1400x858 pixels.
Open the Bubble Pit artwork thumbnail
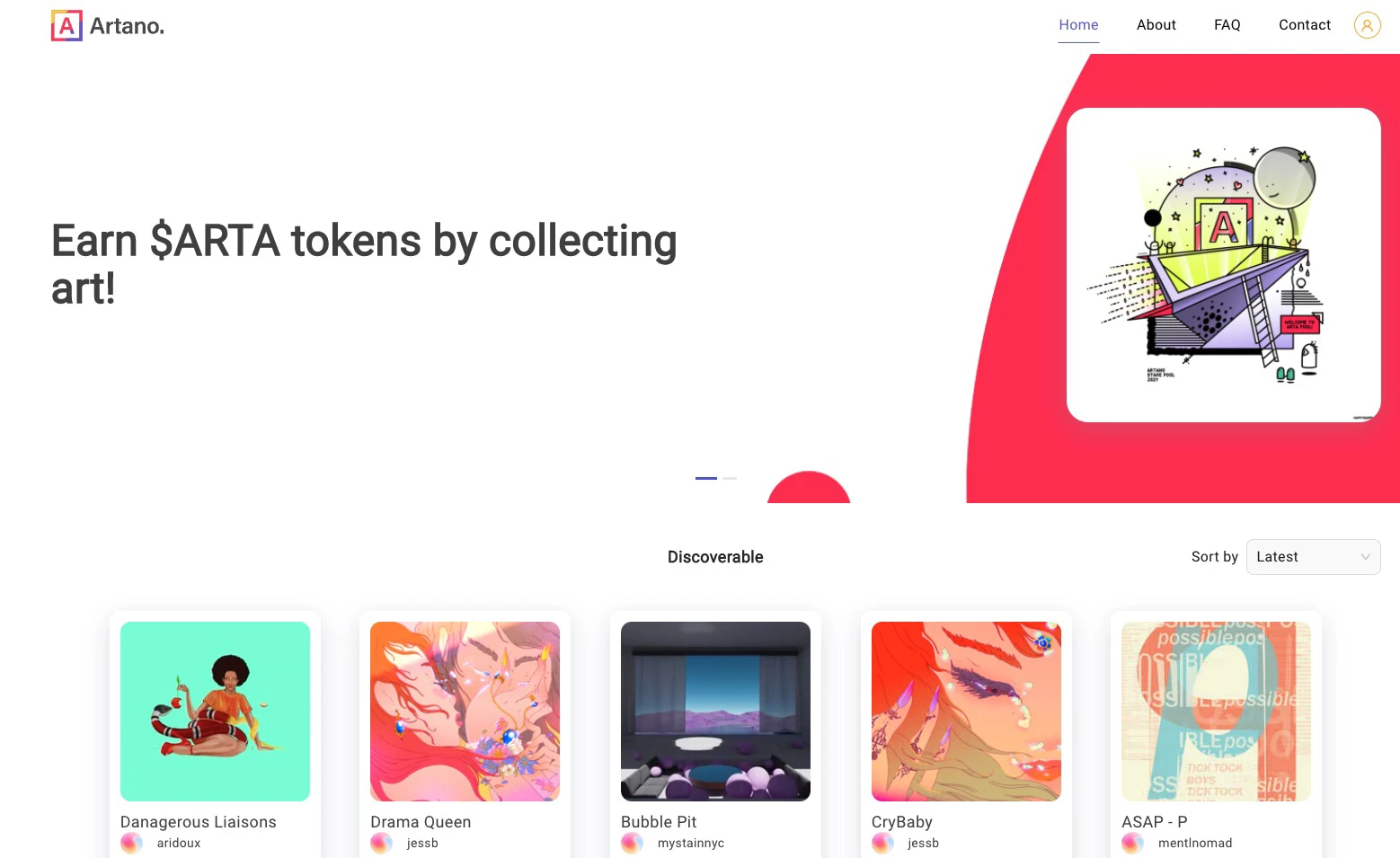715,712
